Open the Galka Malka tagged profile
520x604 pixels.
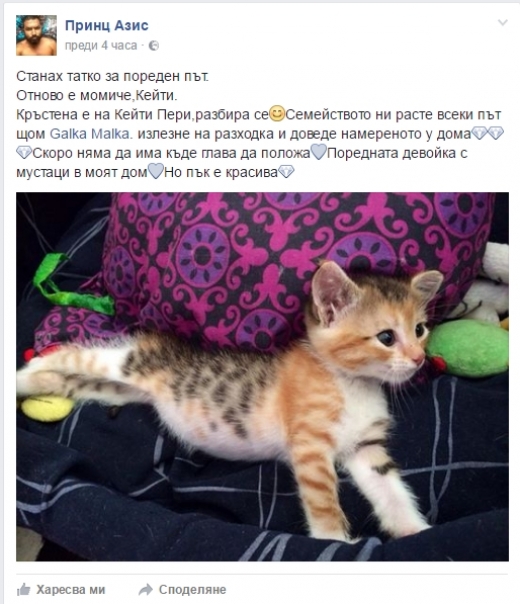[x=91, y=134]
